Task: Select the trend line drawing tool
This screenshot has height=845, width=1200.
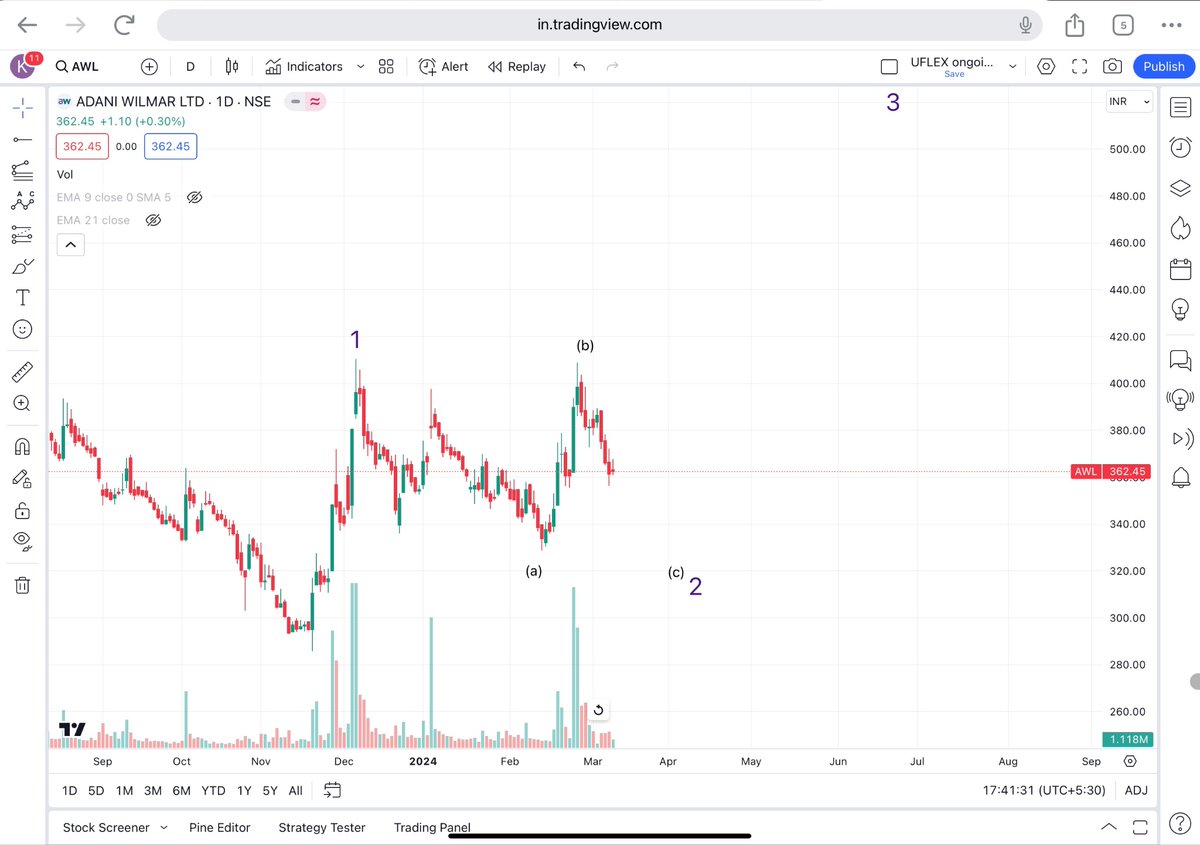Action: click(22, 139)
